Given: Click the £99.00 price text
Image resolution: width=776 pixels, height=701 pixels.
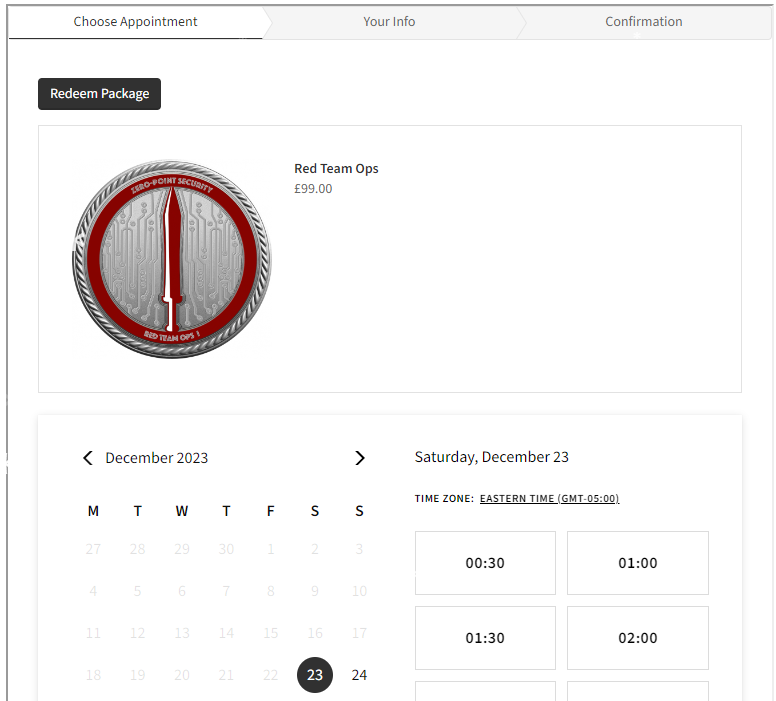Looking at the screenshot, I should [x=313, y=189].
